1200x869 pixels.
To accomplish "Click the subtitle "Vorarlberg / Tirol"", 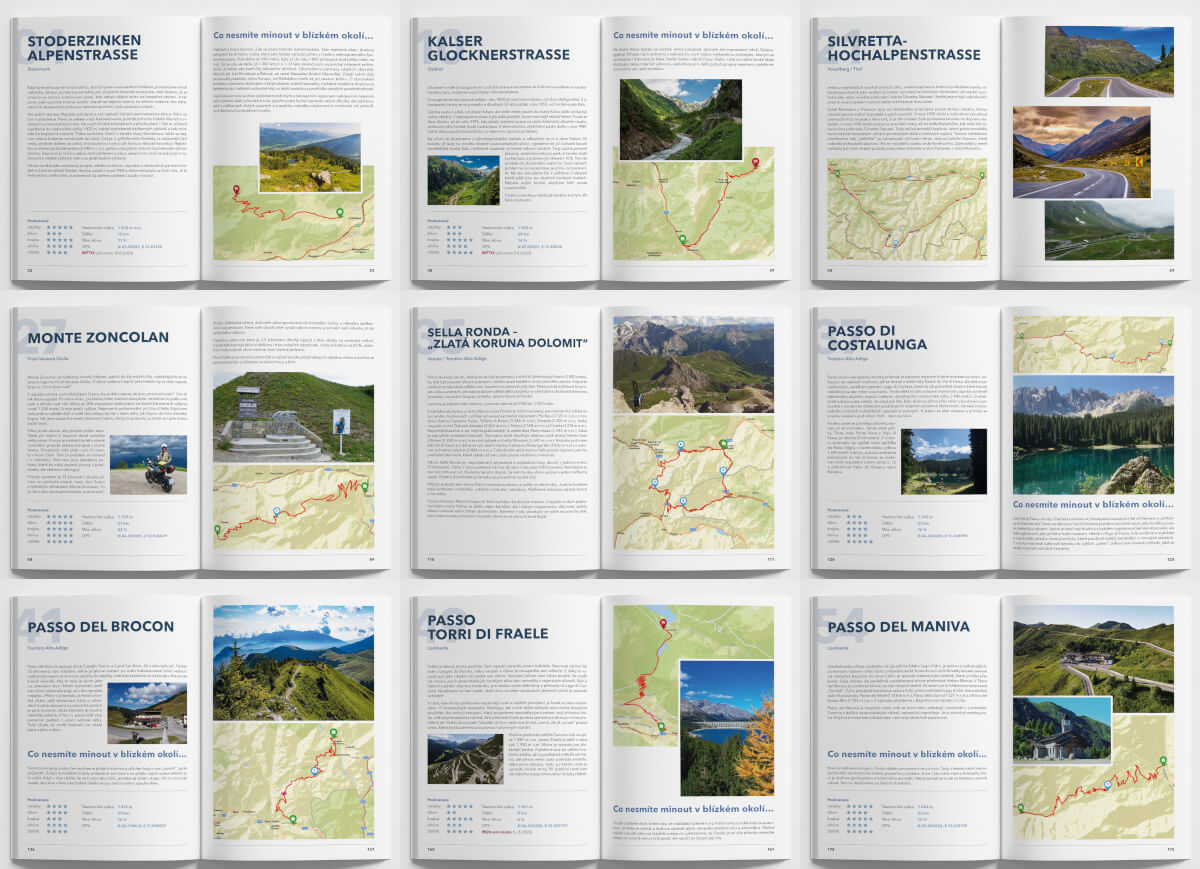I will tap(845, 71).
